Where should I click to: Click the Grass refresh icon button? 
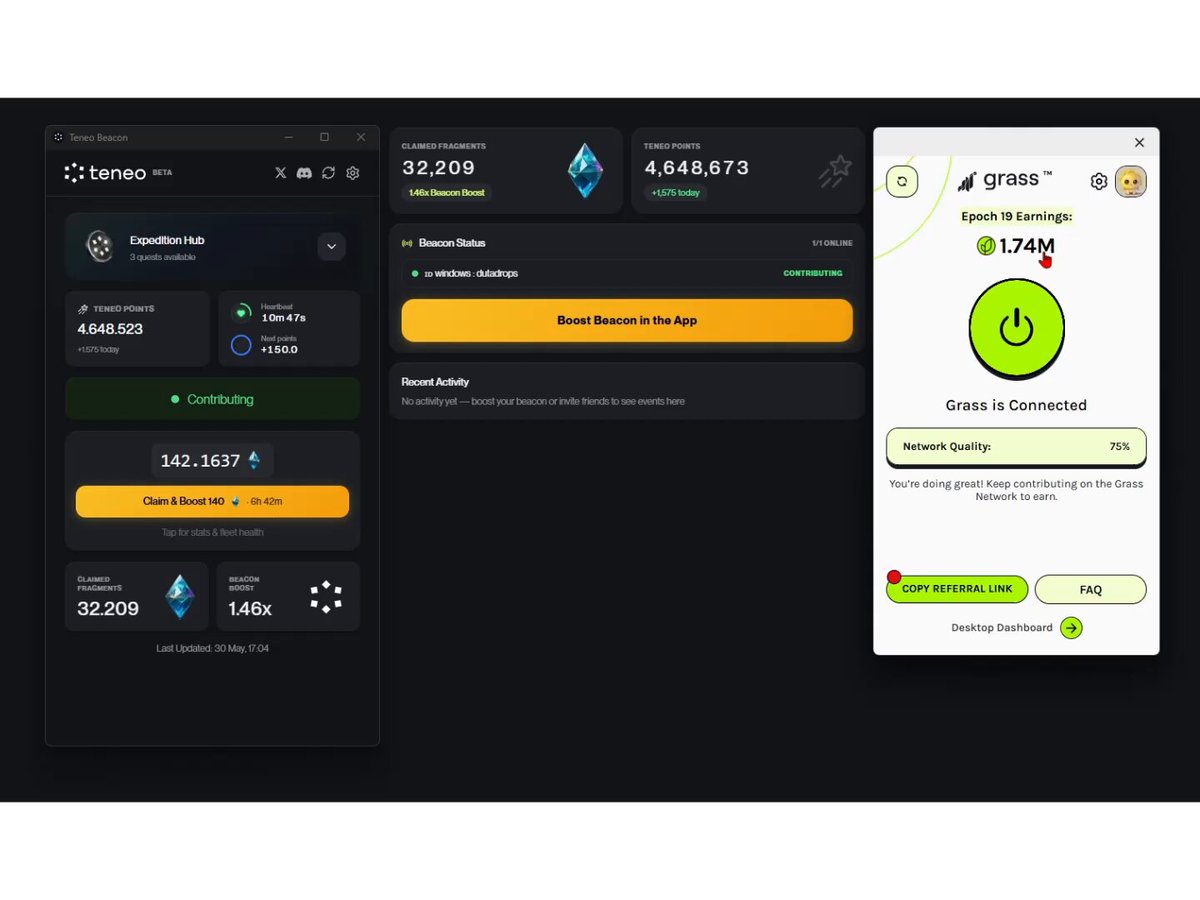902,181
